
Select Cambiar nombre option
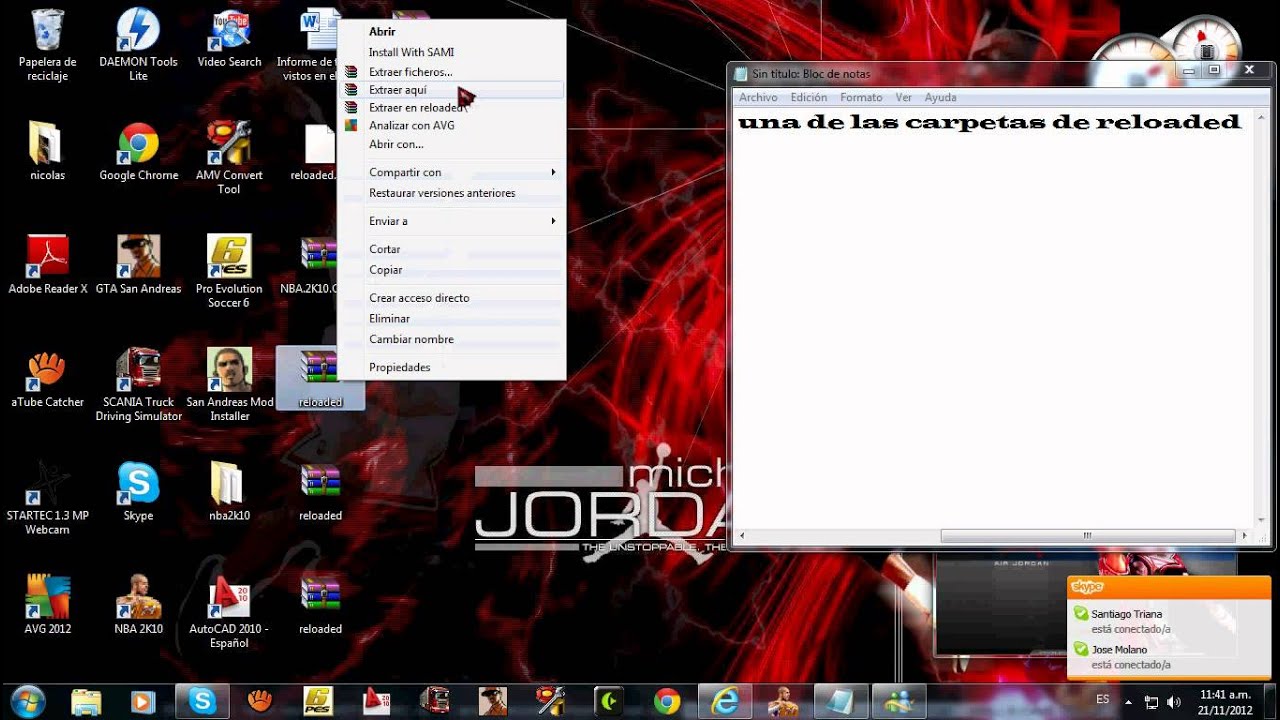452,339
